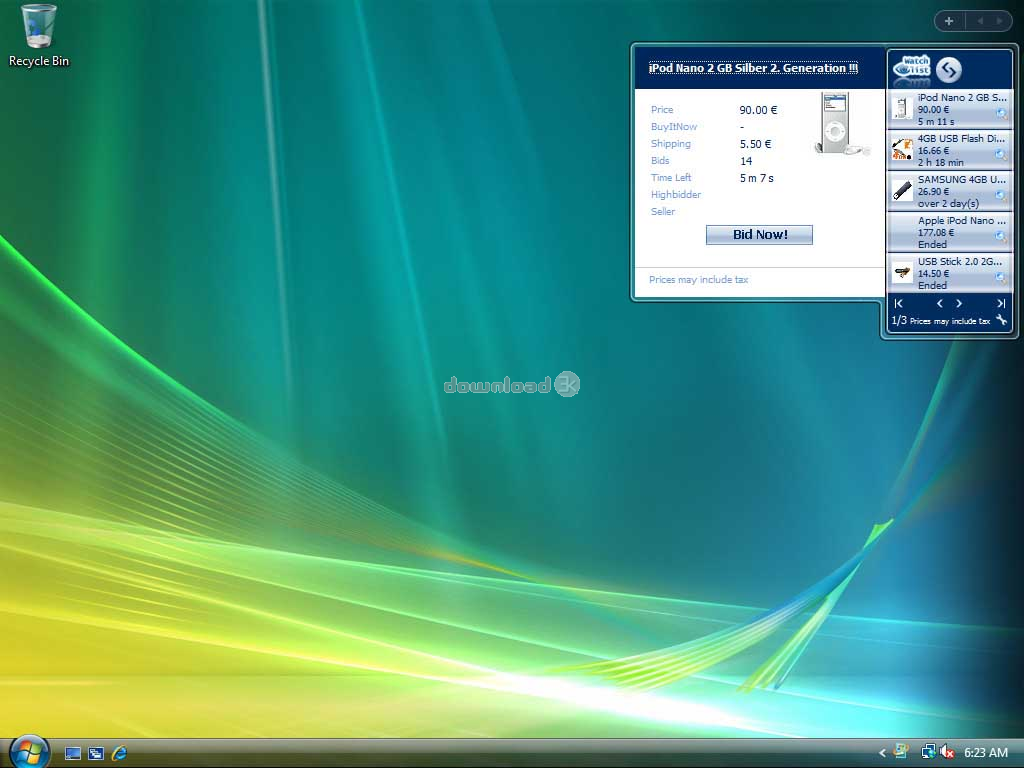Open the iPod Nano 2 GB Silber title link
This screenshot has width=1024, height=768.
tap(753, 68)
